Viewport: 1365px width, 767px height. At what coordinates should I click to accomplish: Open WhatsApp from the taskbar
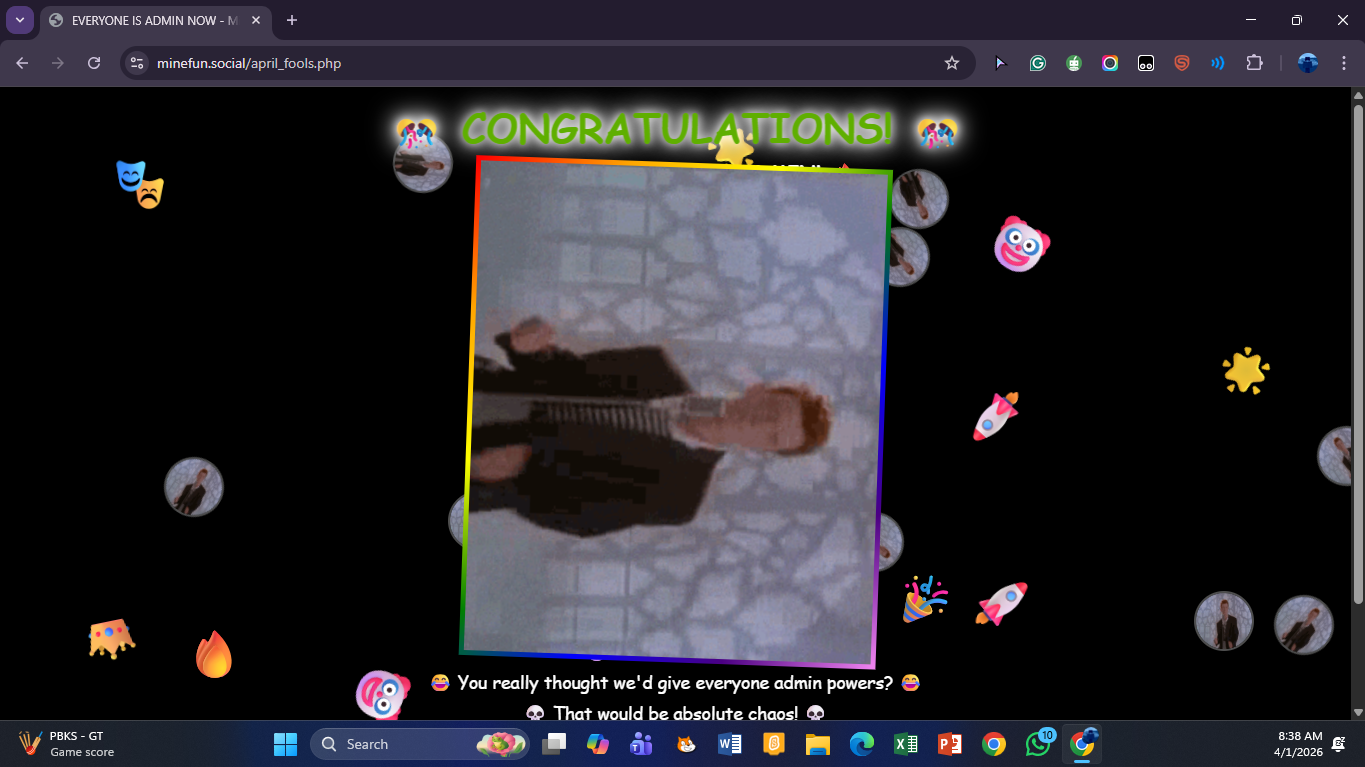coord(1037,744)
